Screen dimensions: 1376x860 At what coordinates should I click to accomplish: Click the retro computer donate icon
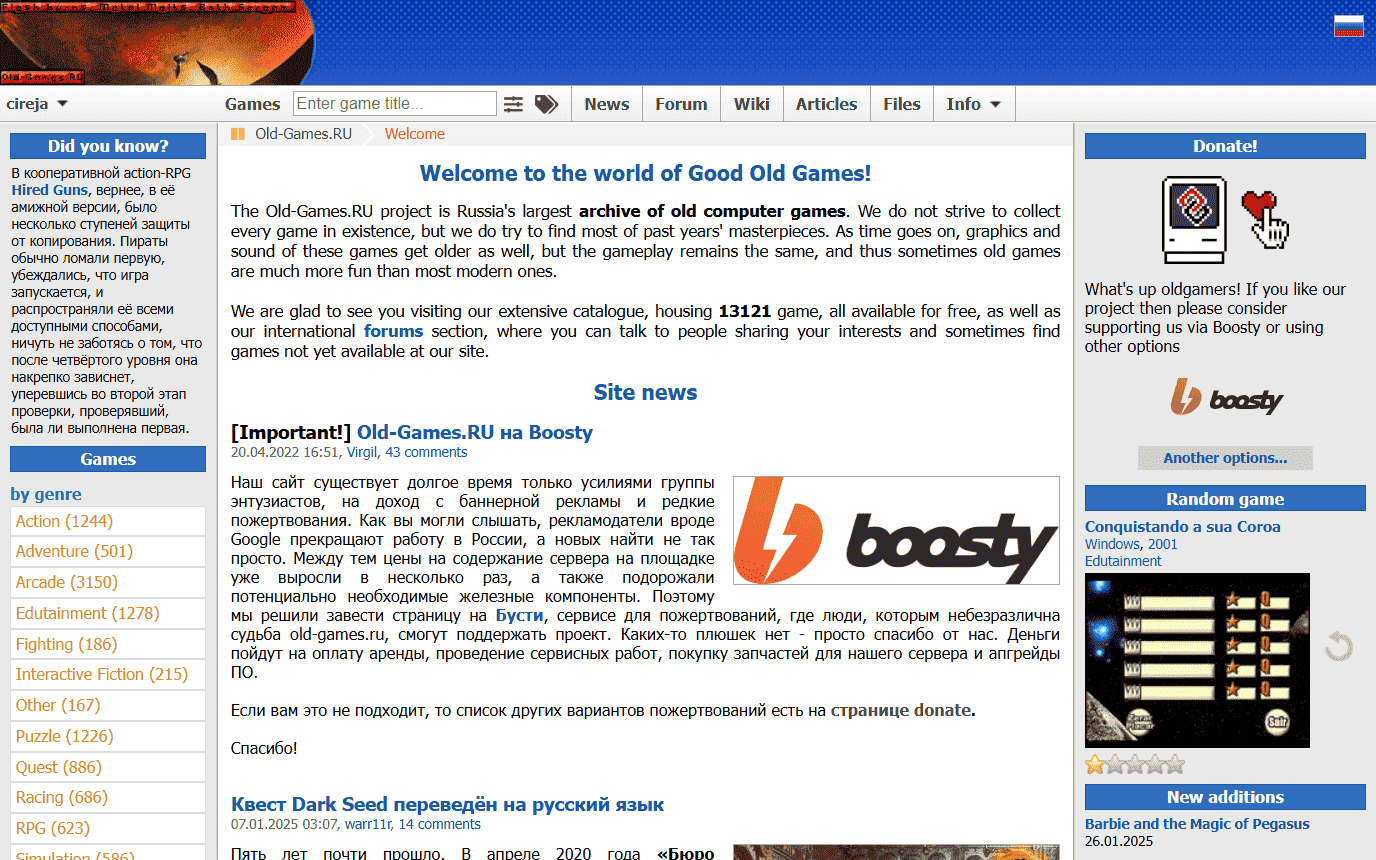pyautogui.click(x=1194, y=219)
